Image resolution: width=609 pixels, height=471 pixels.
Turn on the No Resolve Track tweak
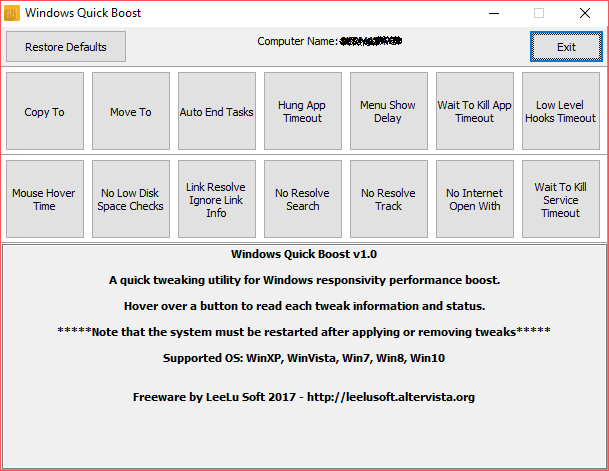click(x=388, y=199)
